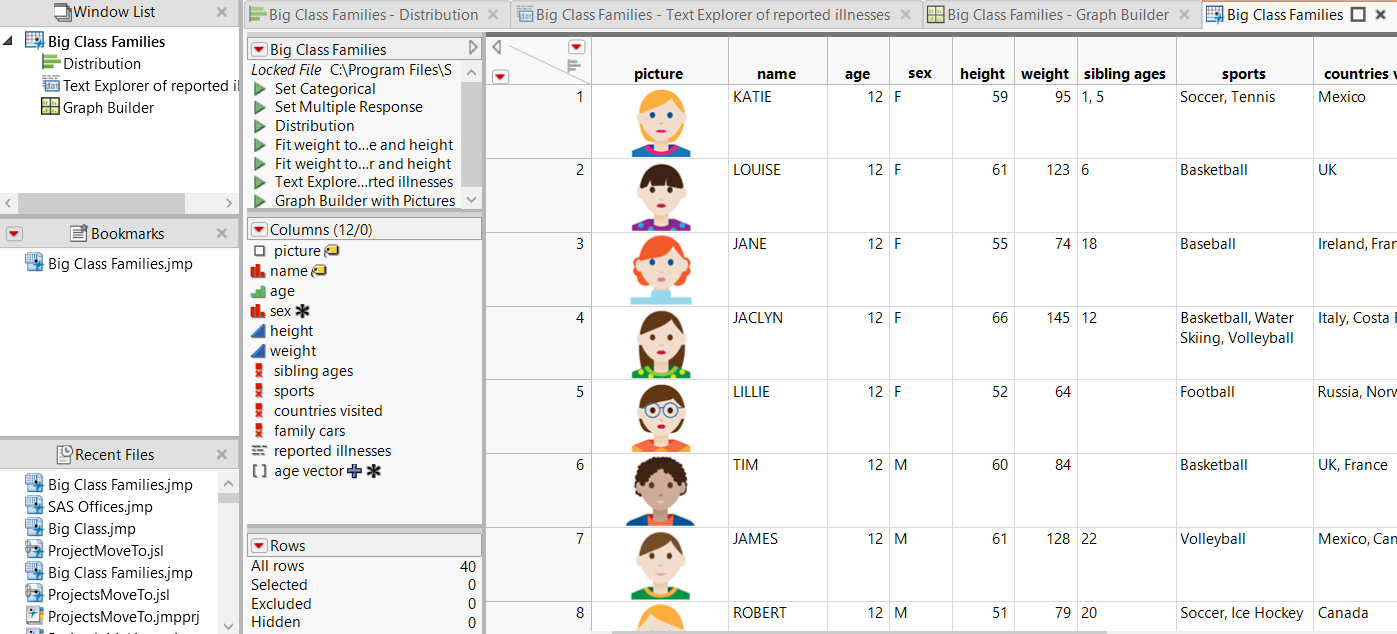Collapse the Big Class Families tree node
1397x634 pixels.
tap(9, 41)
